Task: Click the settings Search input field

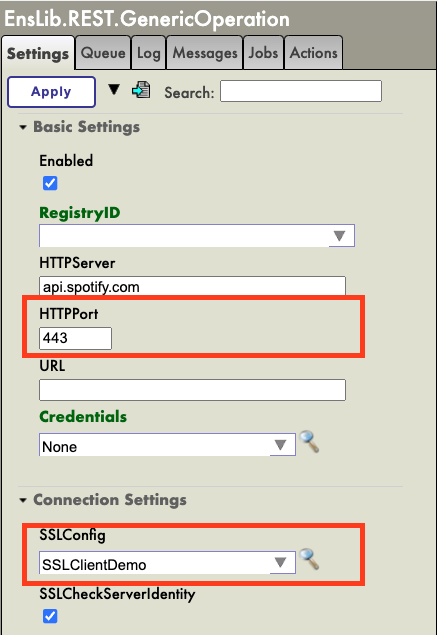Action: pyautogui.click(x=301, y=91)
